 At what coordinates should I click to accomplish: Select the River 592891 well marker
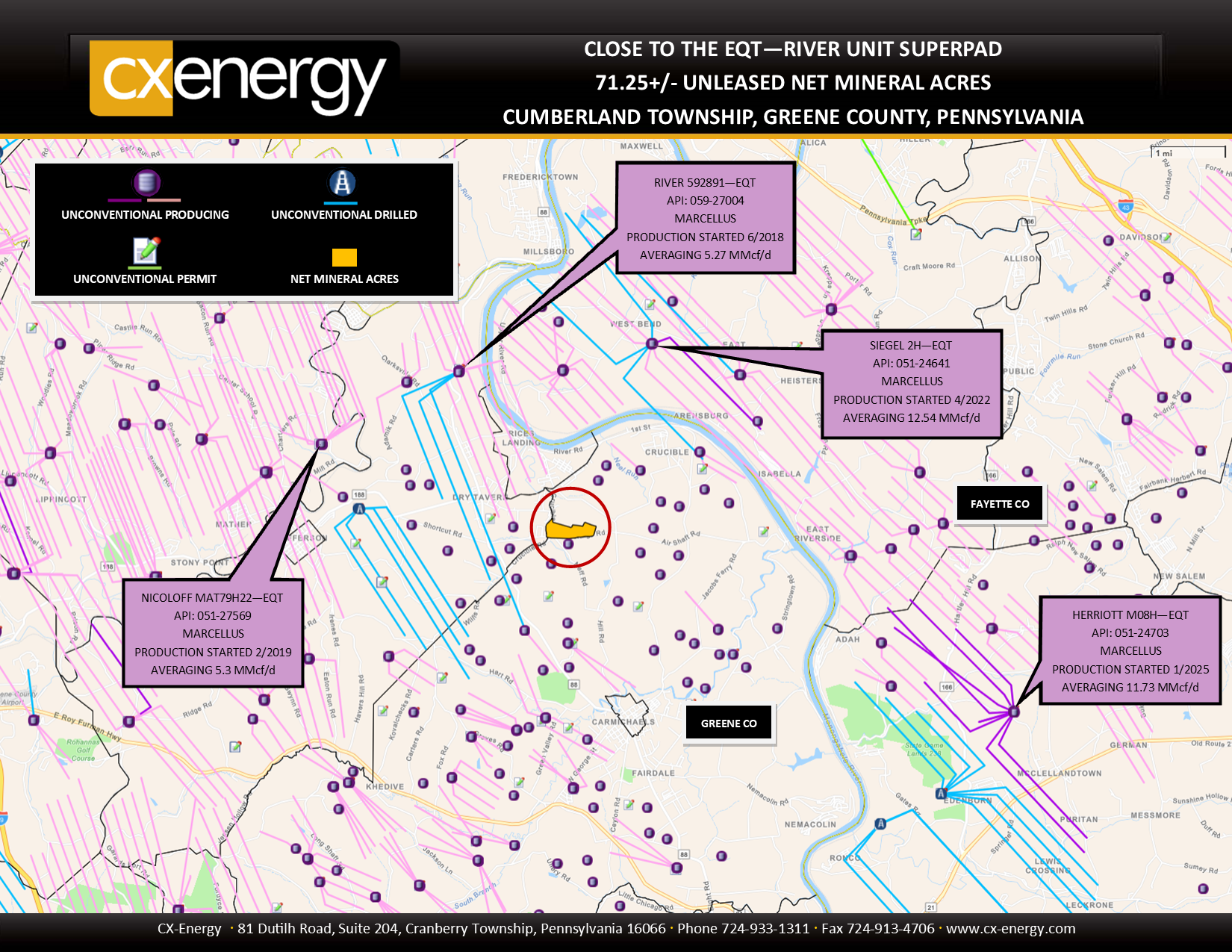(x=459, y=371)
